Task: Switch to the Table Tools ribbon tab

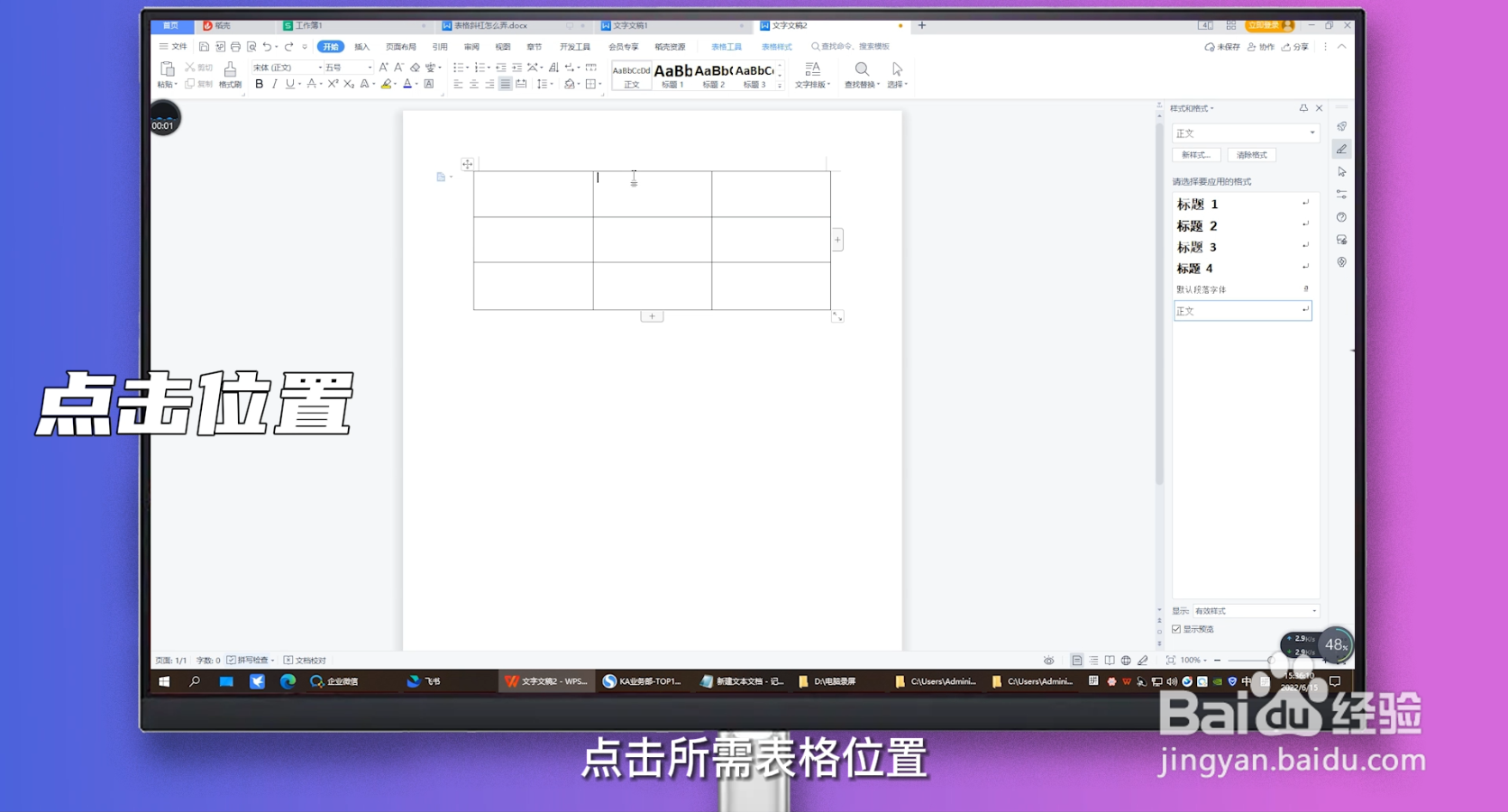Action: [727, 47]
